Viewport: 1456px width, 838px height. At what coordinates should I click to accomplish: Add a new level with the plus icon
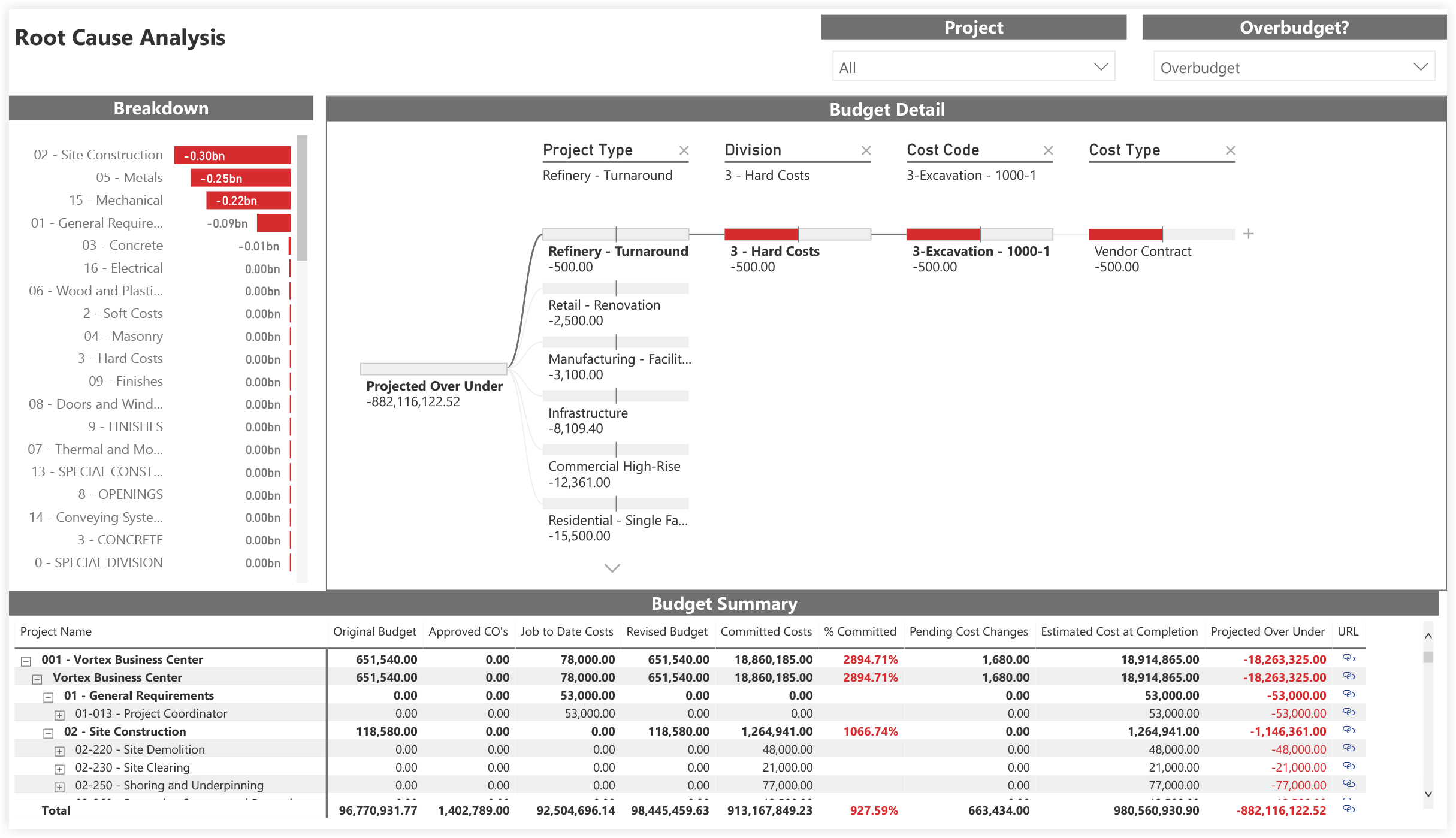click(1248, 234)
